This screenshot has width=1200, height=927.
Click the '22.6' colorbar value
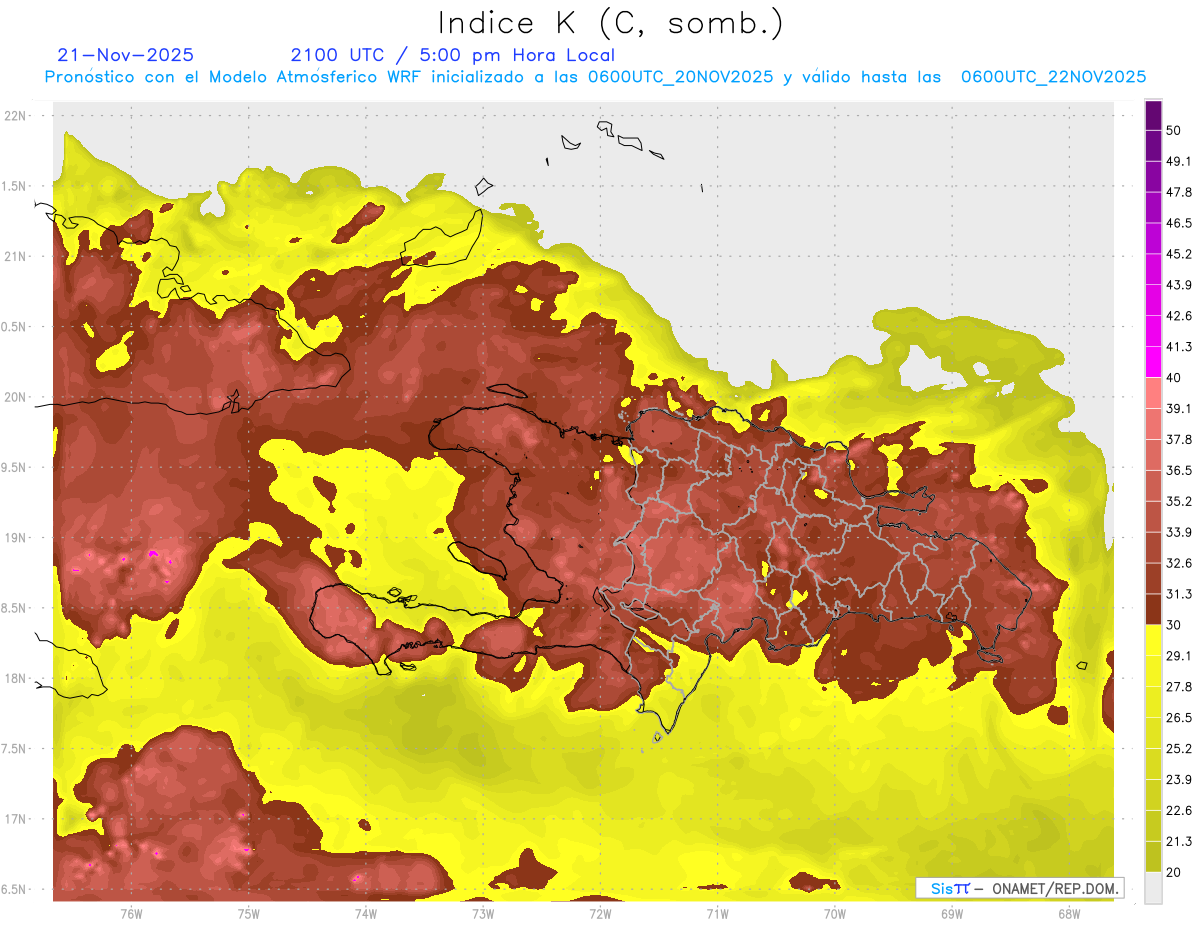coord(1179,811)
